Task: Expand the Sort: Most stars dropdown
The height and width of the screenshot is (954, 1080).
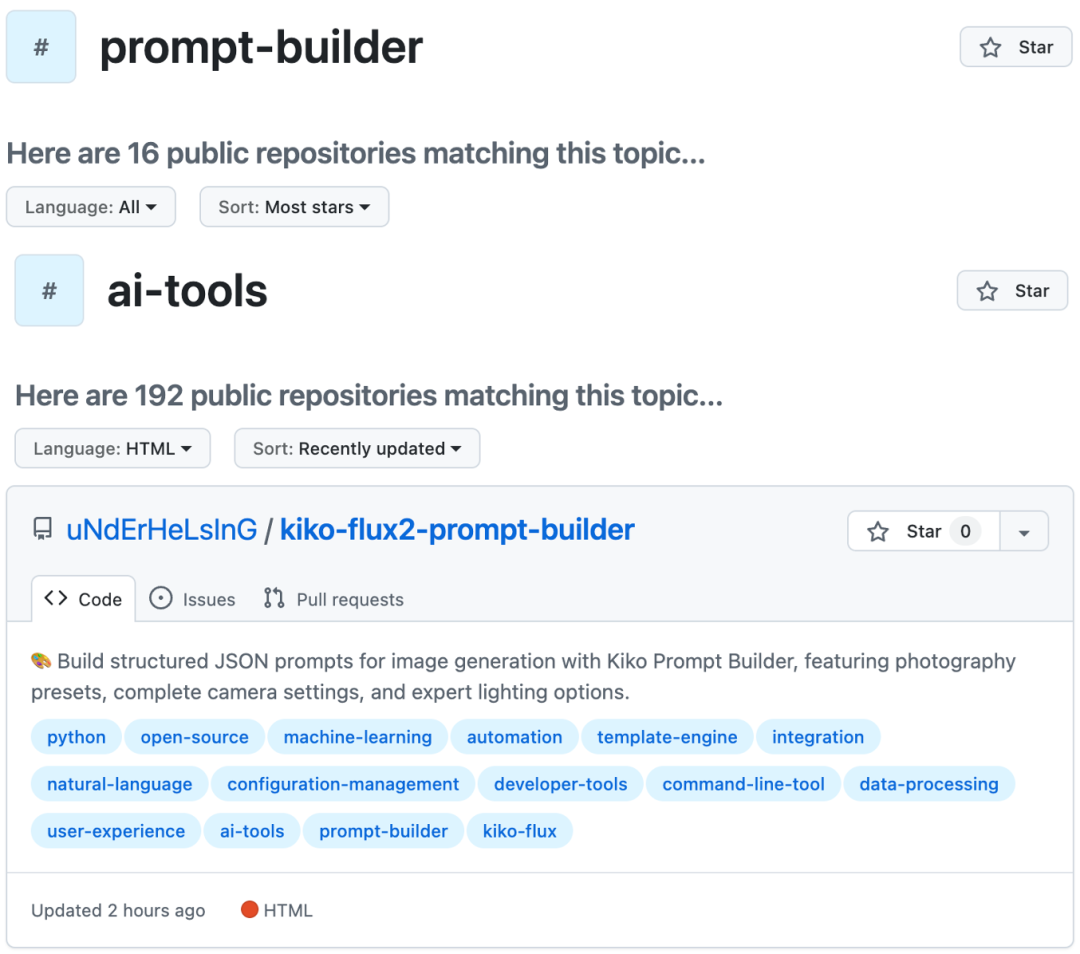Action: (x=294, y=207)
